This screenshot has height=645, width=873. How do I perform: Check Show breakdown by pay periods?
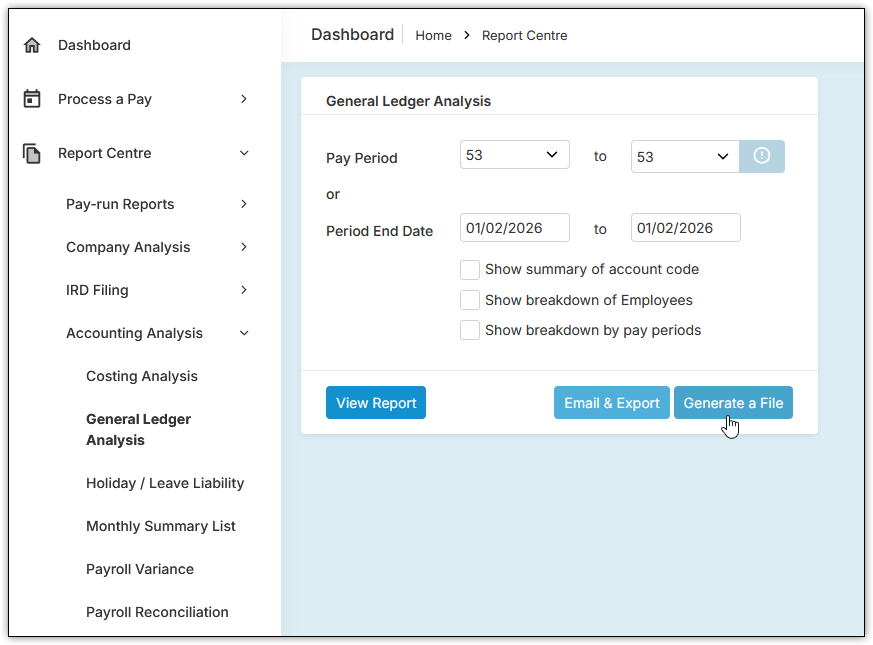(x=470, y=330)
